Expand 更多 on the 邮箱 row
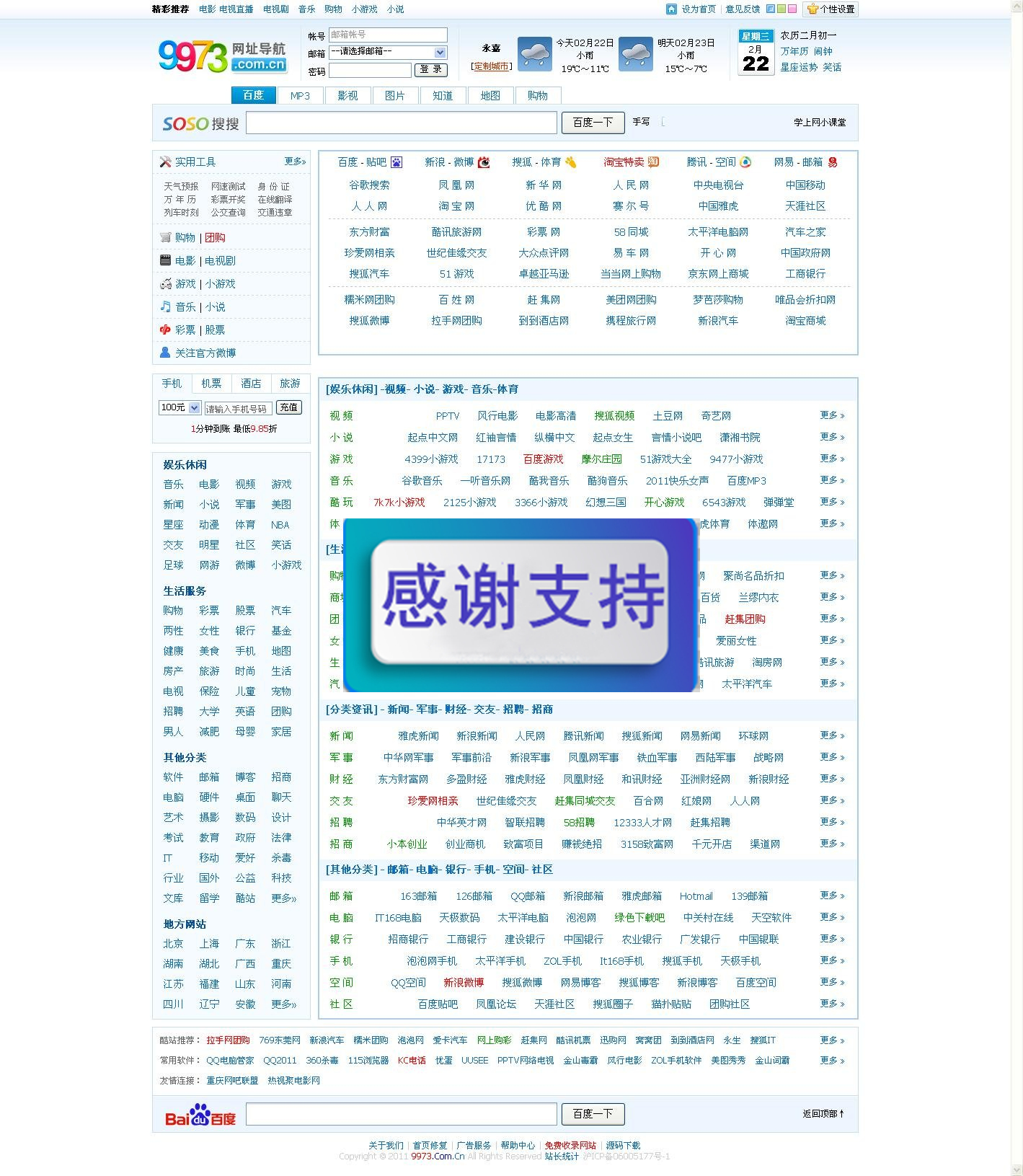The height and width of the screenshot is (1176, 1023). (x=832, y=896)
